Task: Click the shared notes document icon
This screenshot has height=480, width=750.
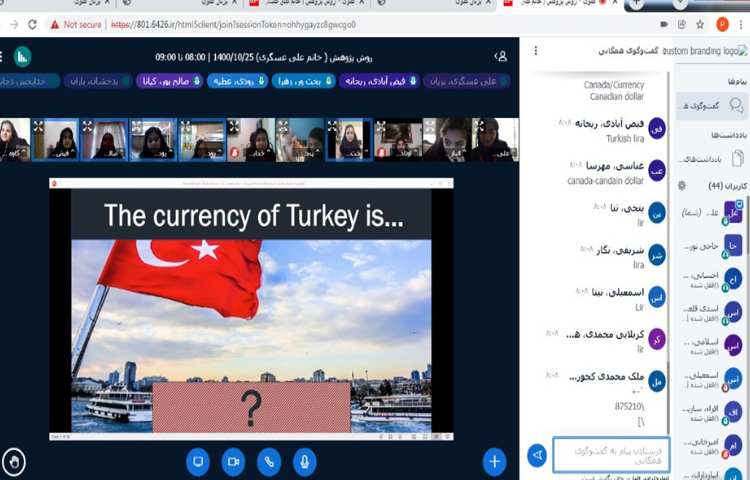Action: [738, 158]
